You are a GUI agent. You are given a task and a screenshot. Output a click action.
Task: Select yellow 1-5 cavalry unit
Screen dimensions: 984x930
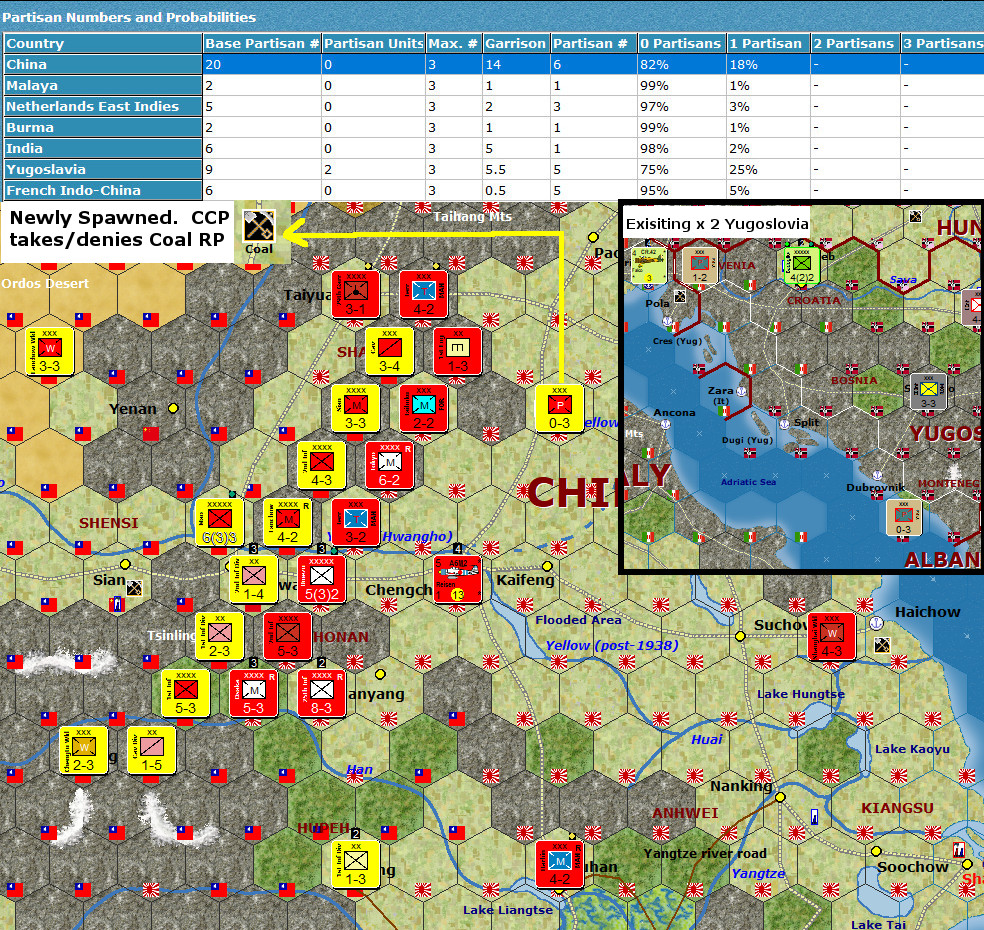151,750
